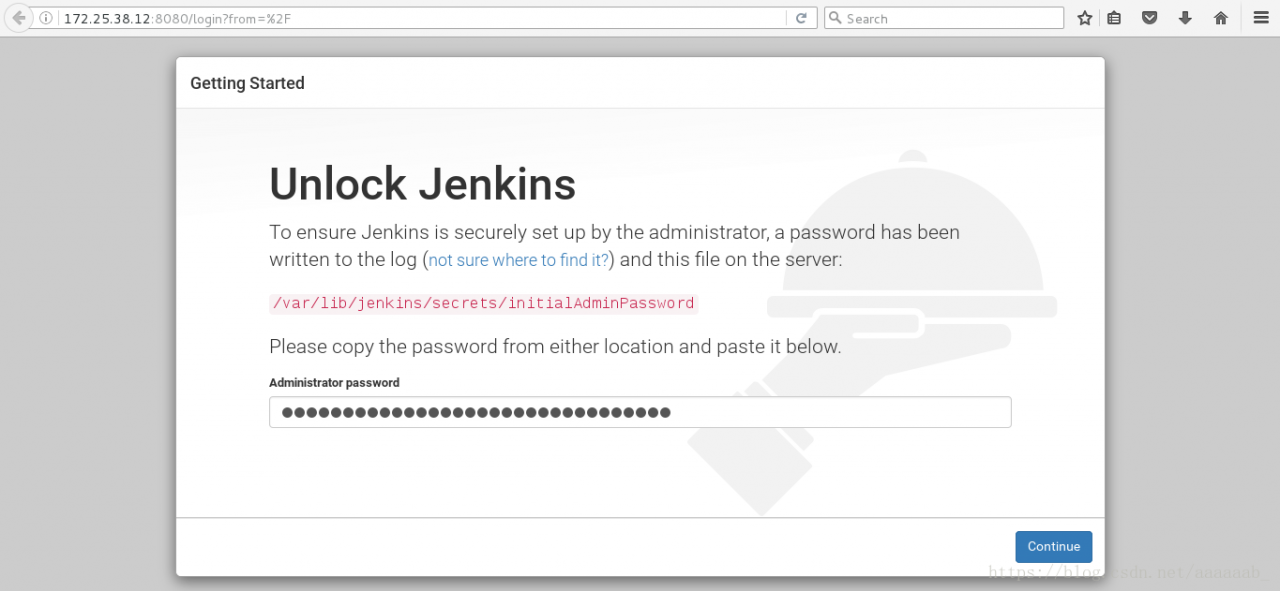Image resolution: width=1280 pixels, height=591 pixels.
Task: Open the 'not sure where to find it?' link
Action: [x=519, y=260]
